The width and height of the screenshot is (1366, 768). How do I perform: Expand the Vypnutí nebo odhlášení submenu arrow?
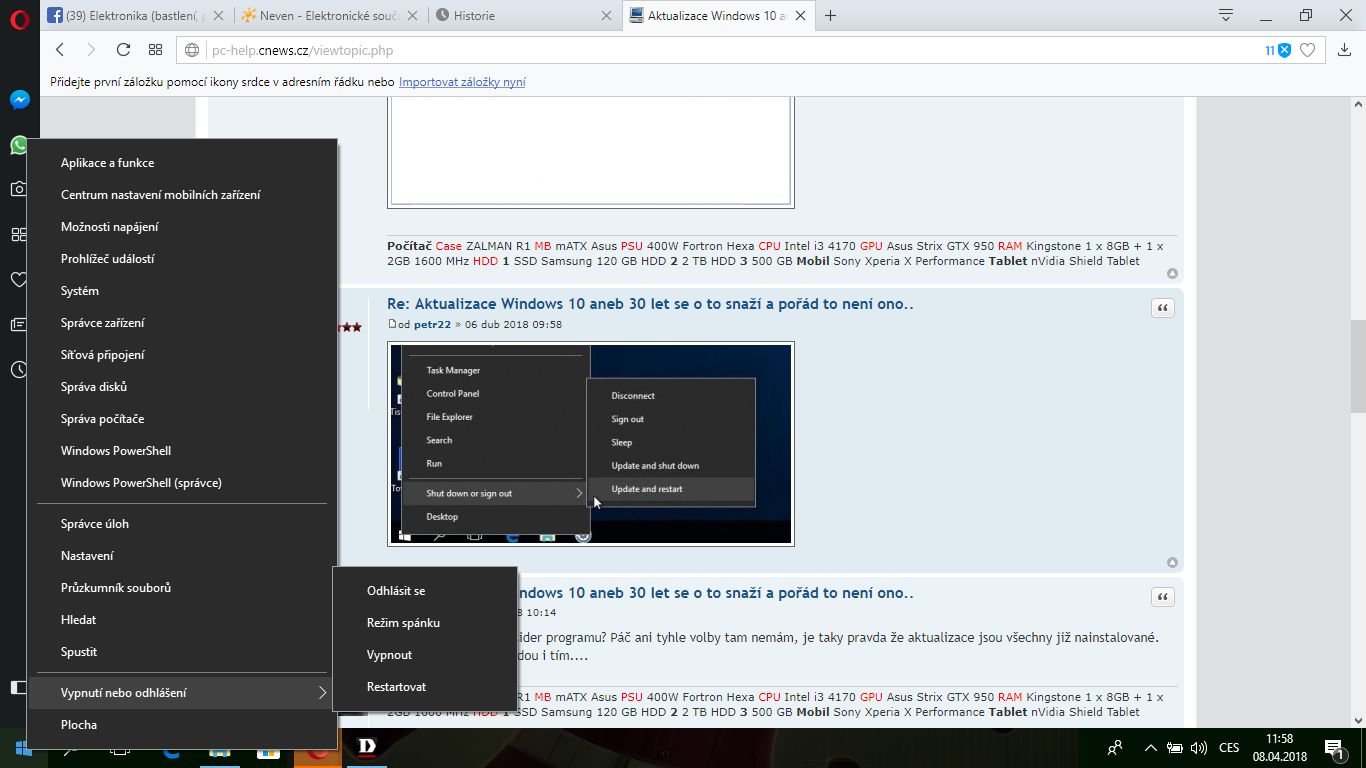[x=322, y=693]
